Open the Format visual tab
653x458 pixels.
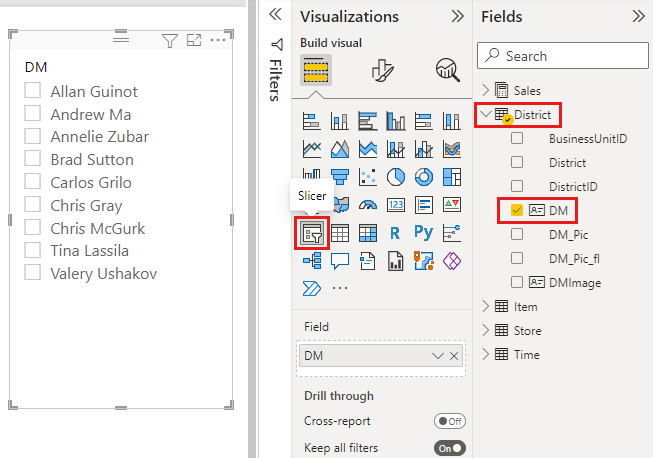click(x=382, y=70)
